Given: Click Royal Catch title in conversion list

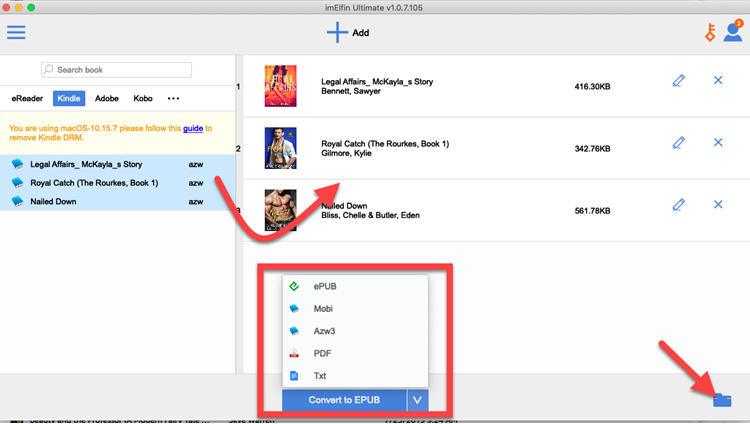Looking at the screenshot, I should [385, 144].
